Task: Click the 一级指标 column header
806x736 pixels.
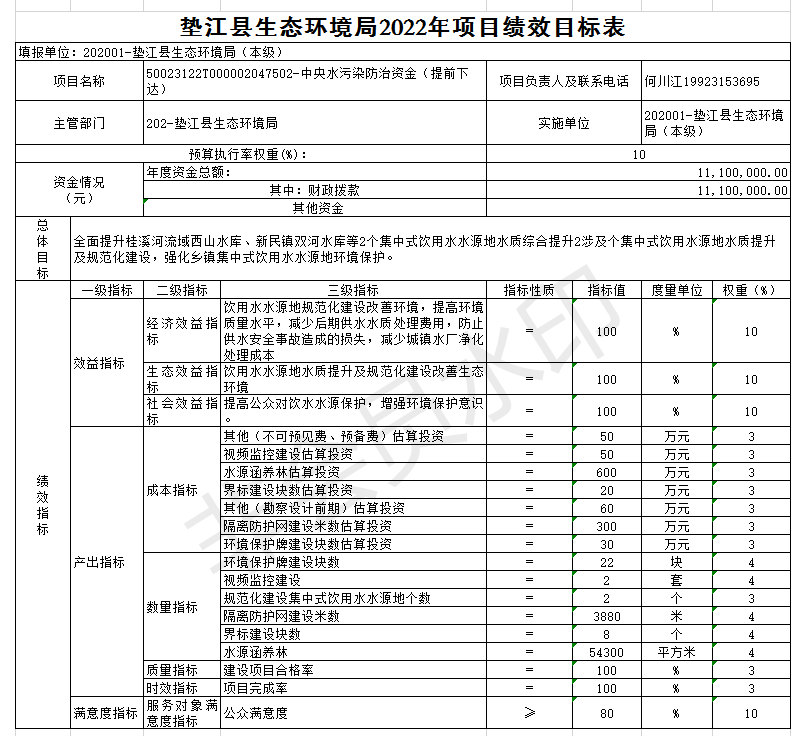Action: click(x=107, y=290)
